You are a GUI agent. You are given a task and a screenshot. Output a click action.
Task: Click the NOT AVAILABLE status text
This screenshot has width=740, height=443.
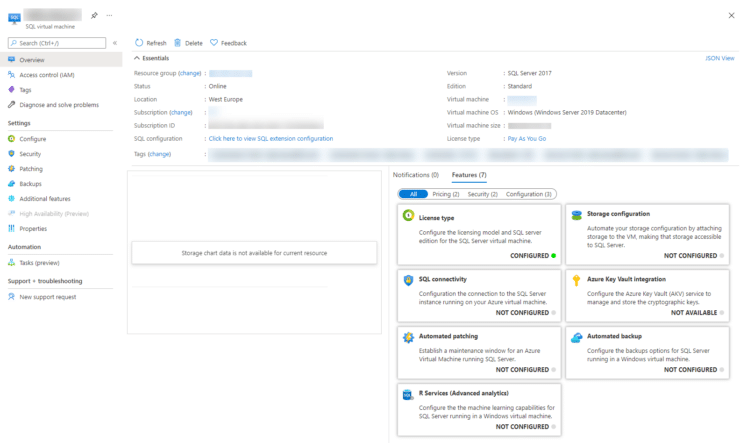click(694, 313)
